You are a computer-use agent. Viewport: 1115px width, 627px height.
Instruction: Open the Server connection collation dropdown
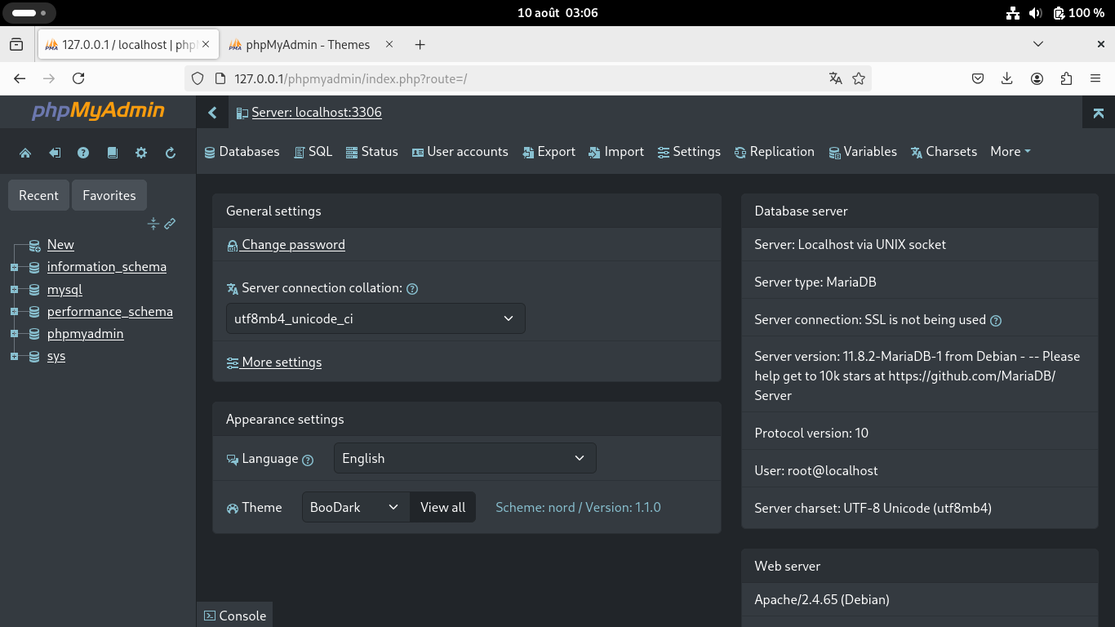coord(374,318)
